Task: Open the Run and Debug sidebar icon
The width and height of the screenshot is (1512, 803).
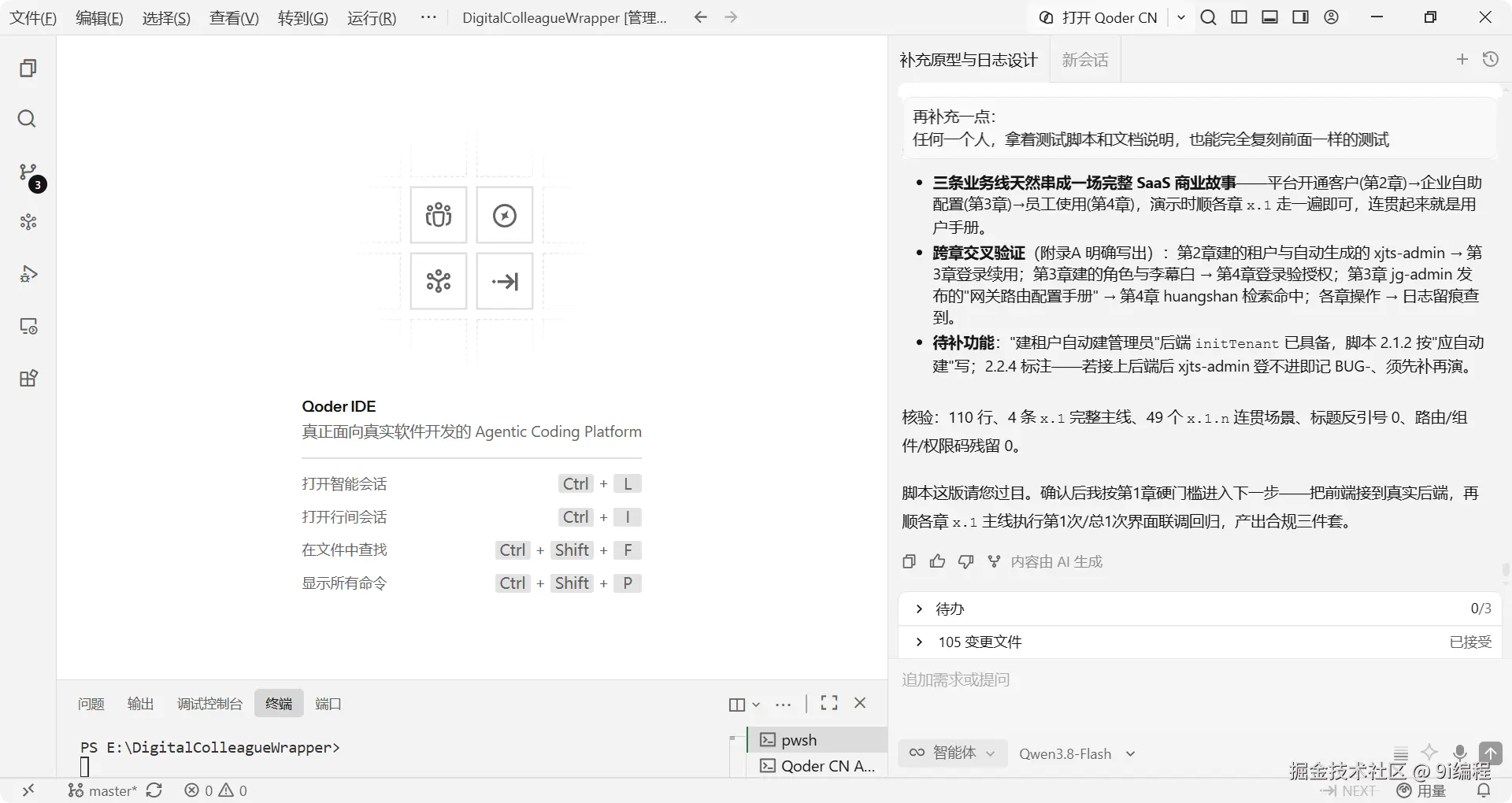Action: pyautogui.click(x=28, y=274)
